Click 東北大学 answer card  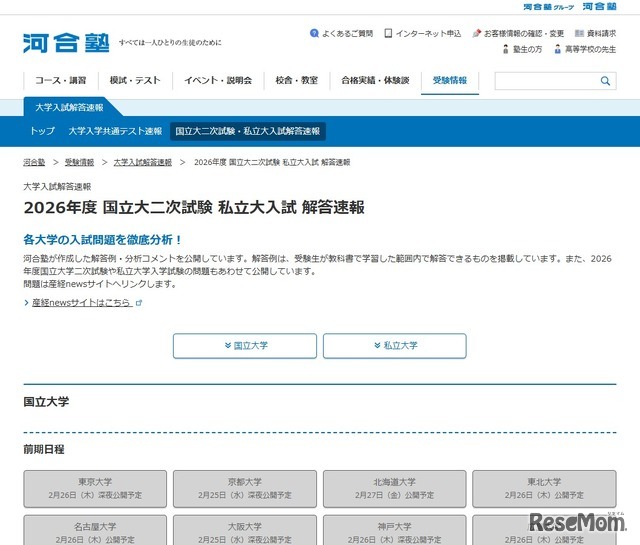[x=544, y=489]
